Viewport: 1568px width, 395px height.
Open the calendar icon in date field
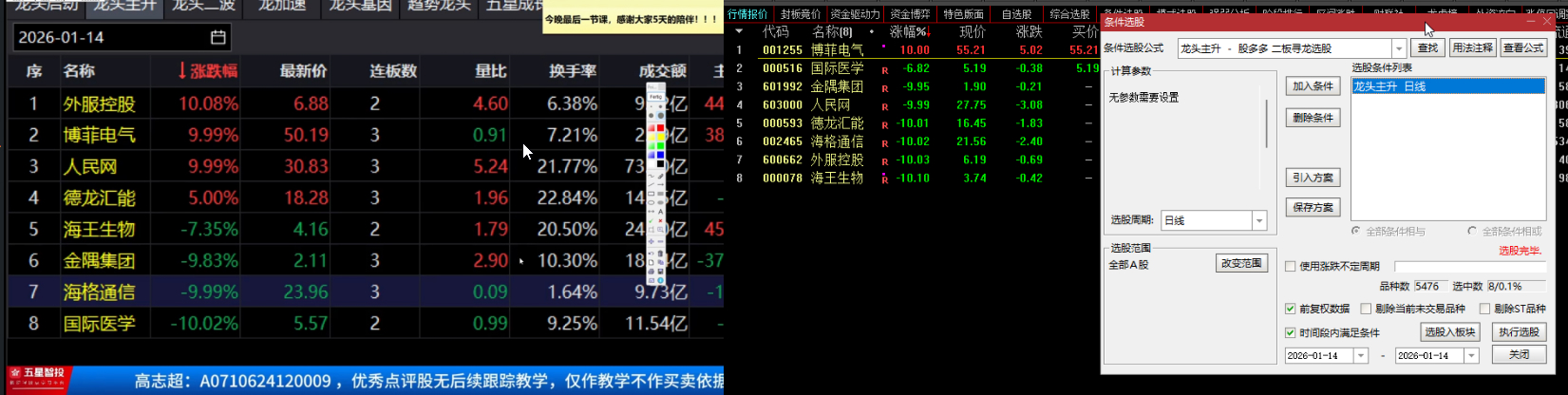pos(217,37)
